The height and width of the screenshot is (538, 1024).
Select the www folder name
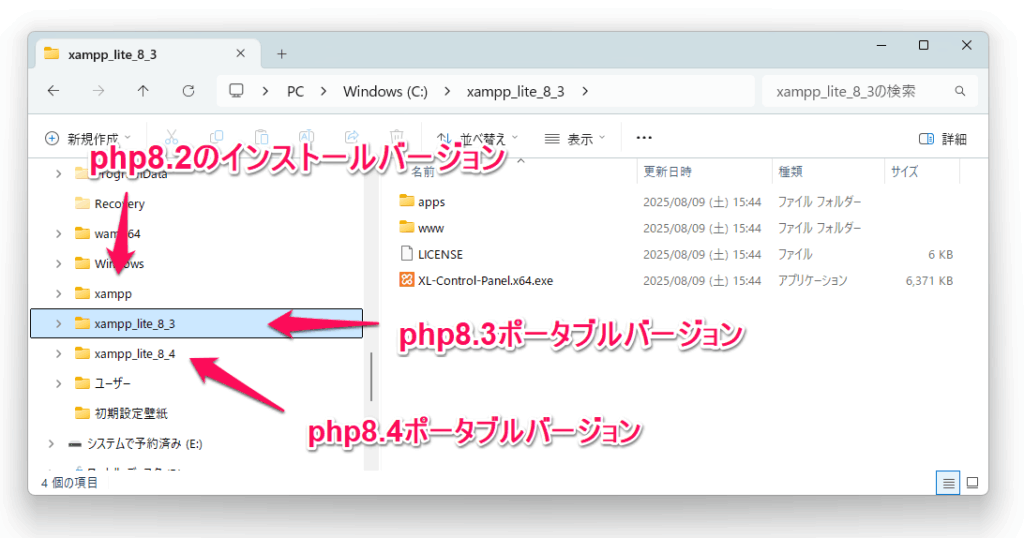click(x=430, y=228)
